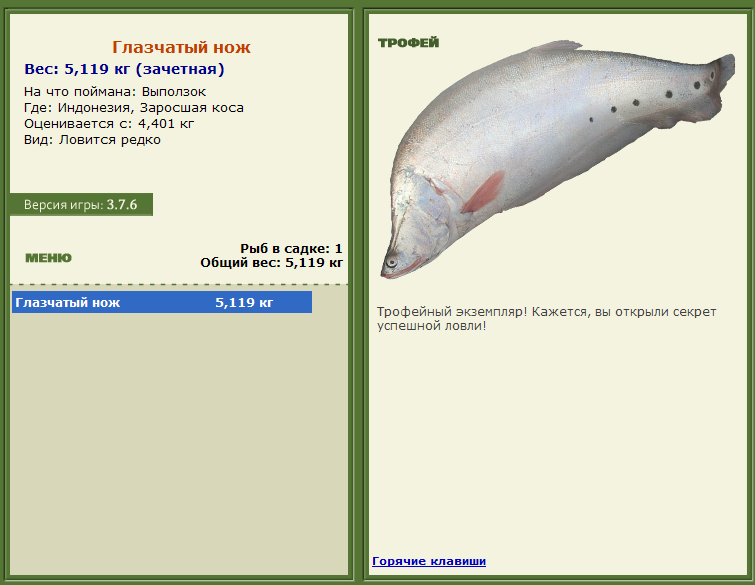Click the Вес: 5,119 кг heading
The width and height of the screenshot is (755, 585).
point(124,69)
